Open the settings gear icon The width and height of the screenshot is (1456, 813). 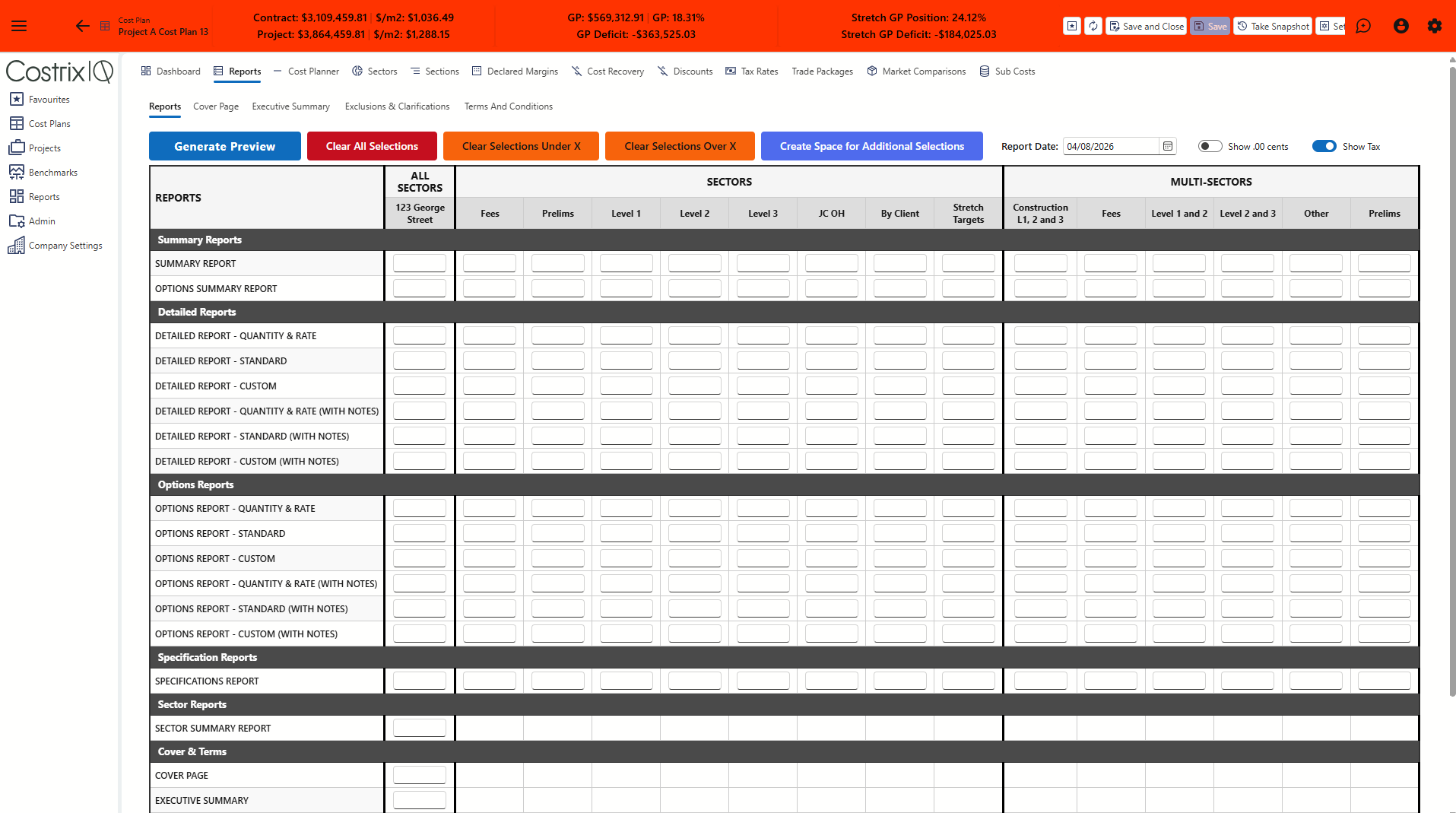[x=1435, y=26]
